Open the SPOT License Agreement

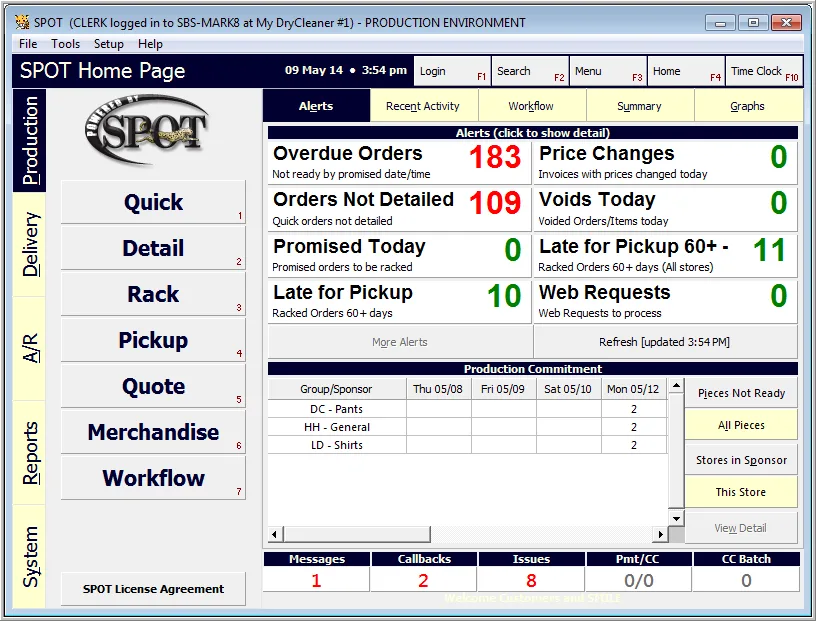coord(153,589)
